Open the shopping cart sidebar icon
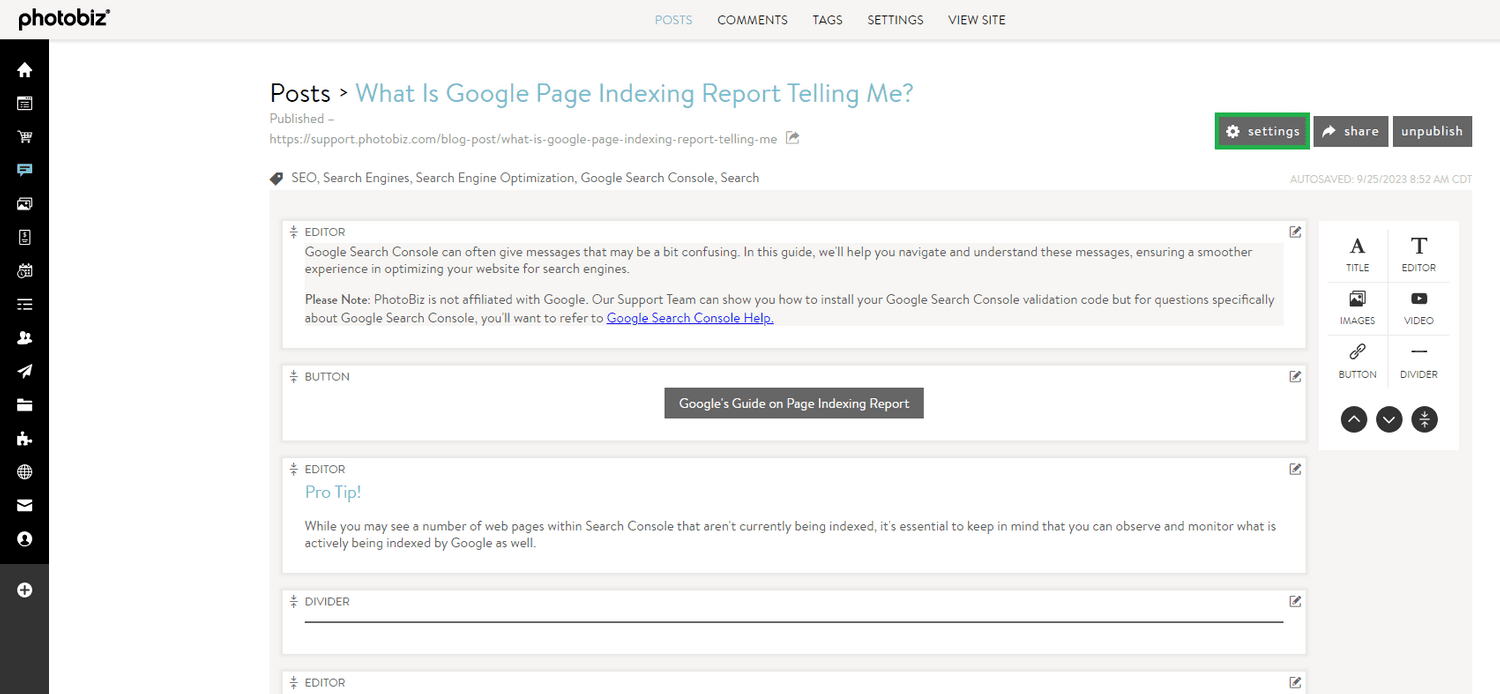The height and width of the screenshot is (694, 1500). point(24,137)
